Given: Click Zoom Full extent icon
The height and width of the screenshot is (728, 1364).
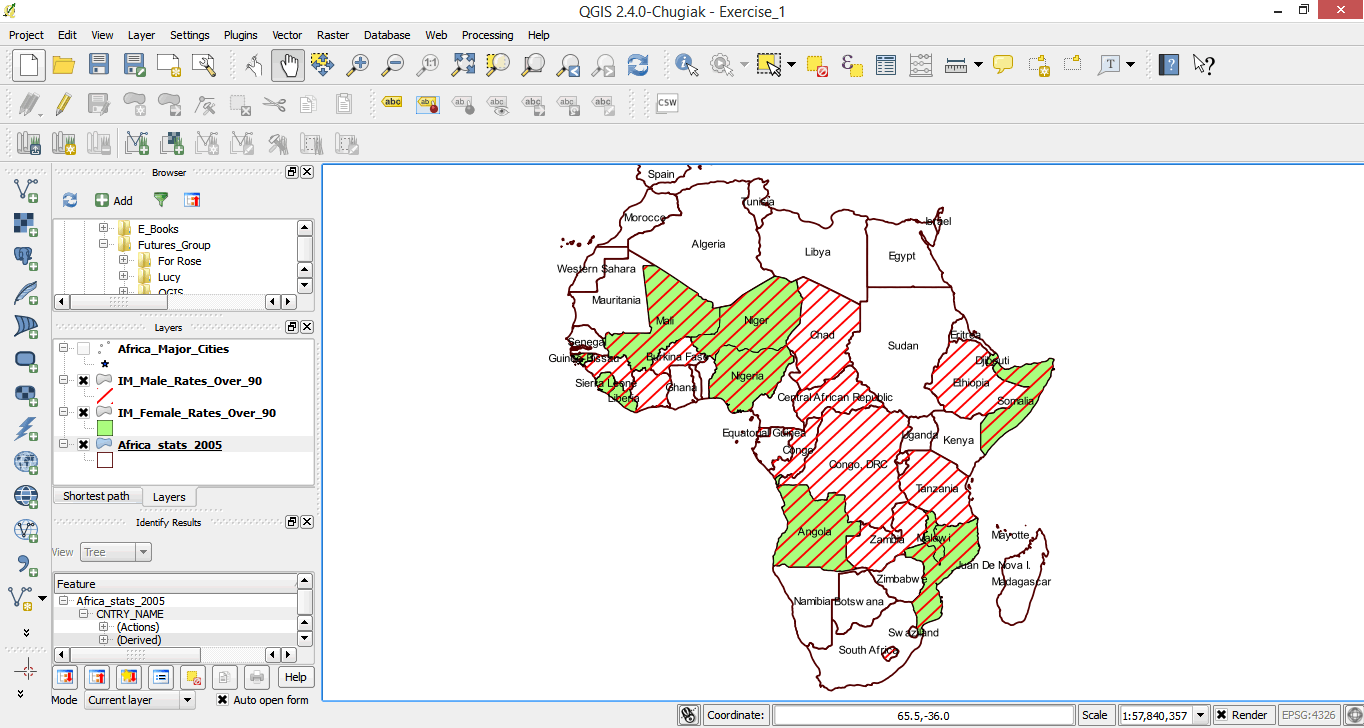Looking at the screenshot, I should (x=463, y=65).
